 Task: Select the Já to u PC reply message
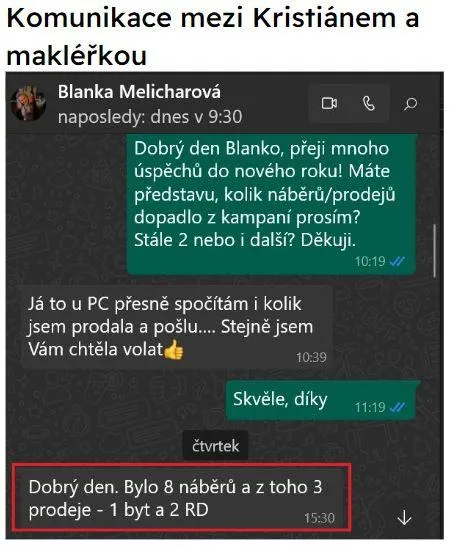click(177, 327)
